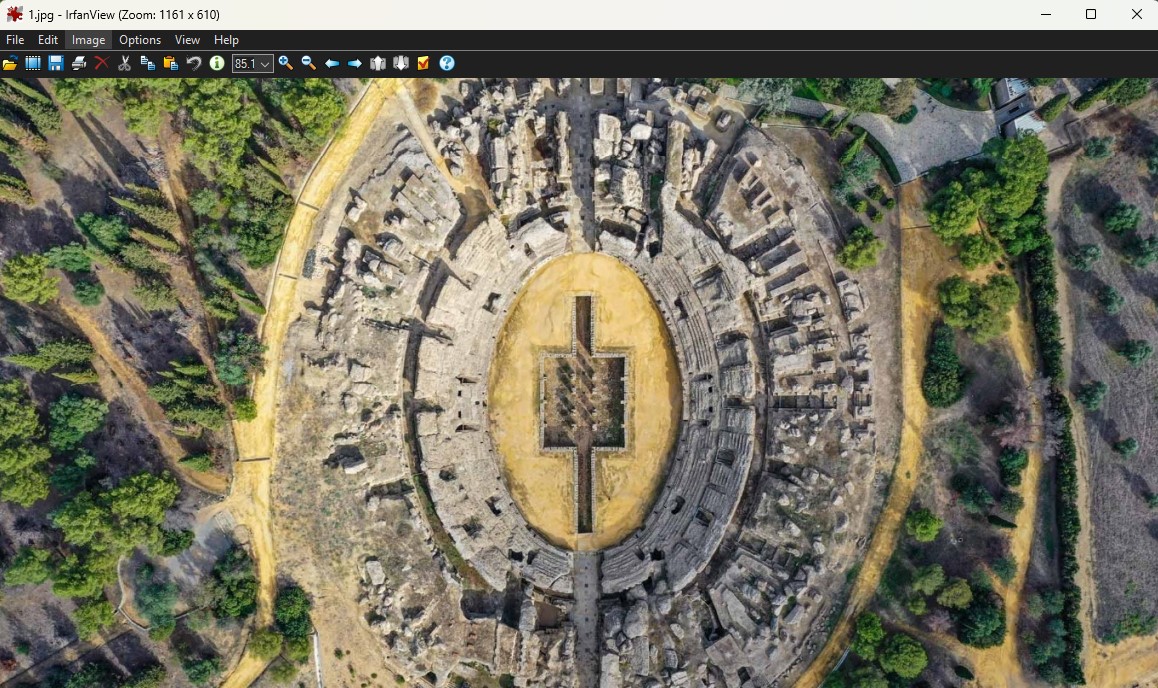The height and width of the screenshot is (688, 1158).
Task: Click the Copy icon in toolbar
Action: (x=148, y=63)
